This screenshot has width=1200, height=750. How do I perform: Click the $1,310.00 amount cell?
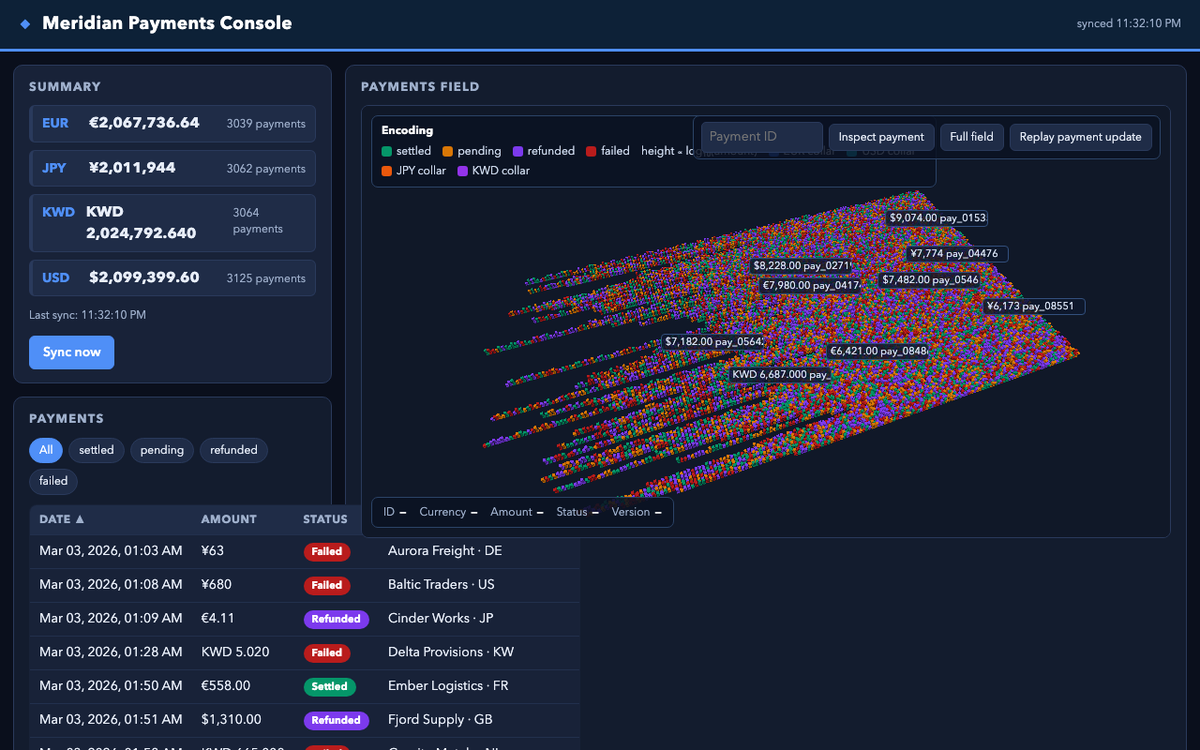tap(231, 719)
